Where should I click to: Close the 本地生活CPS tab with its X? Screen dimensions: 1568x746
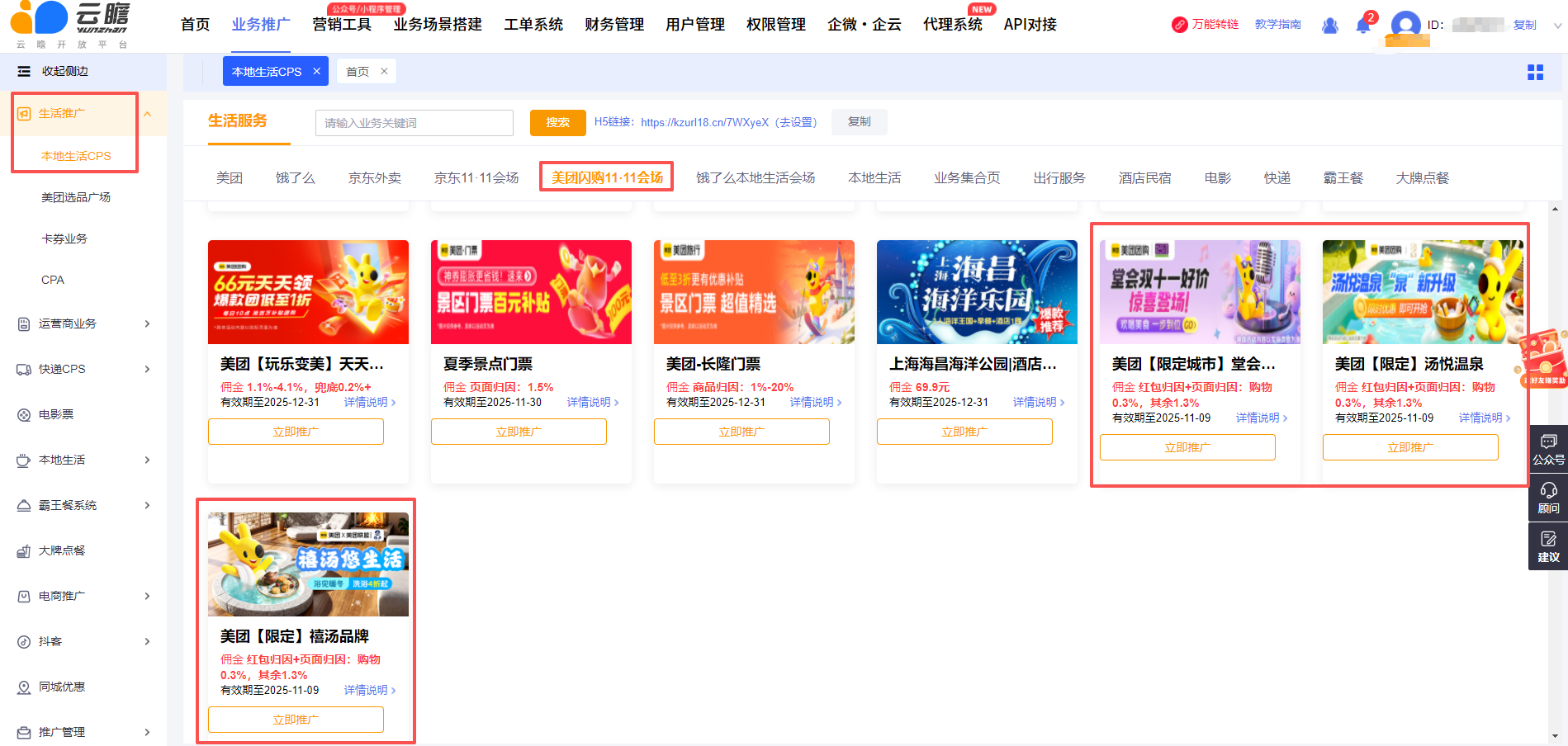(316, 72)
